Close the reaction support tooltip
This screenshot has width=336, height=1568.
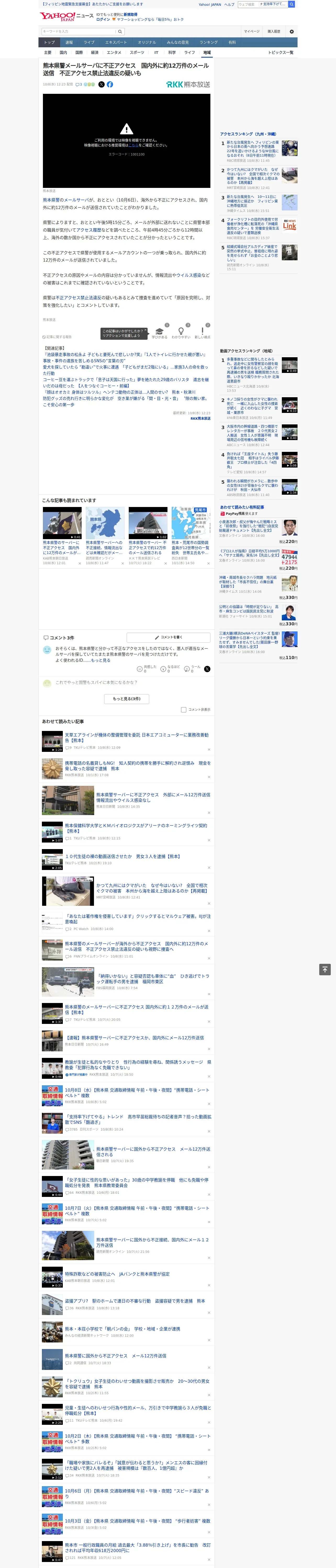(x=145, y=330)
